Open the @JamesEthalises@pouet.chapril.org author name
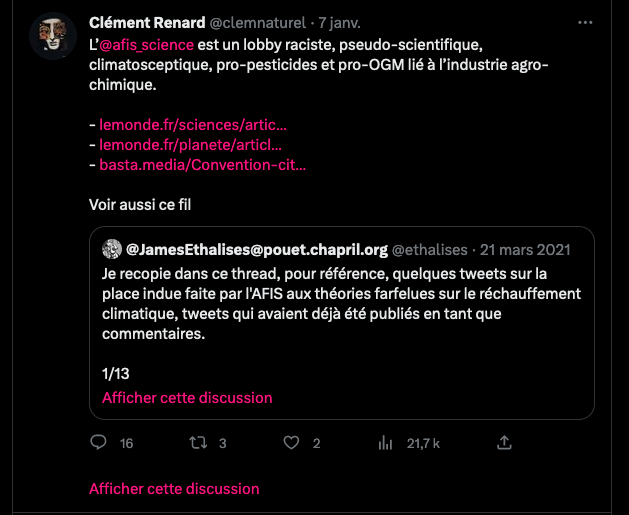This screenshot has width=629, height=515. click(x=257, y=249)
